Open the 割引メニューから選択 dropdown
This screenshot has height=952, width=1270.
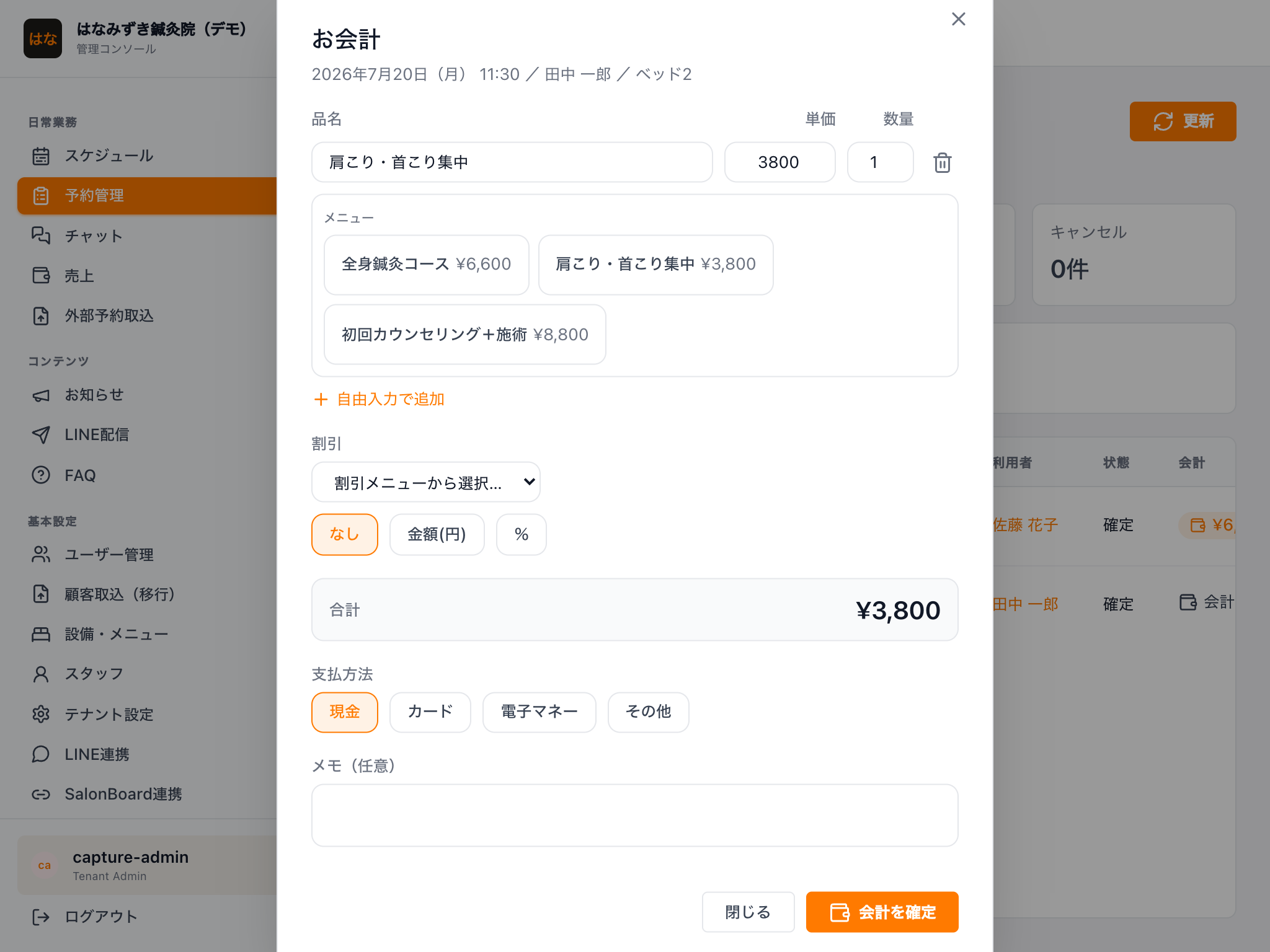tap(426, 482)
